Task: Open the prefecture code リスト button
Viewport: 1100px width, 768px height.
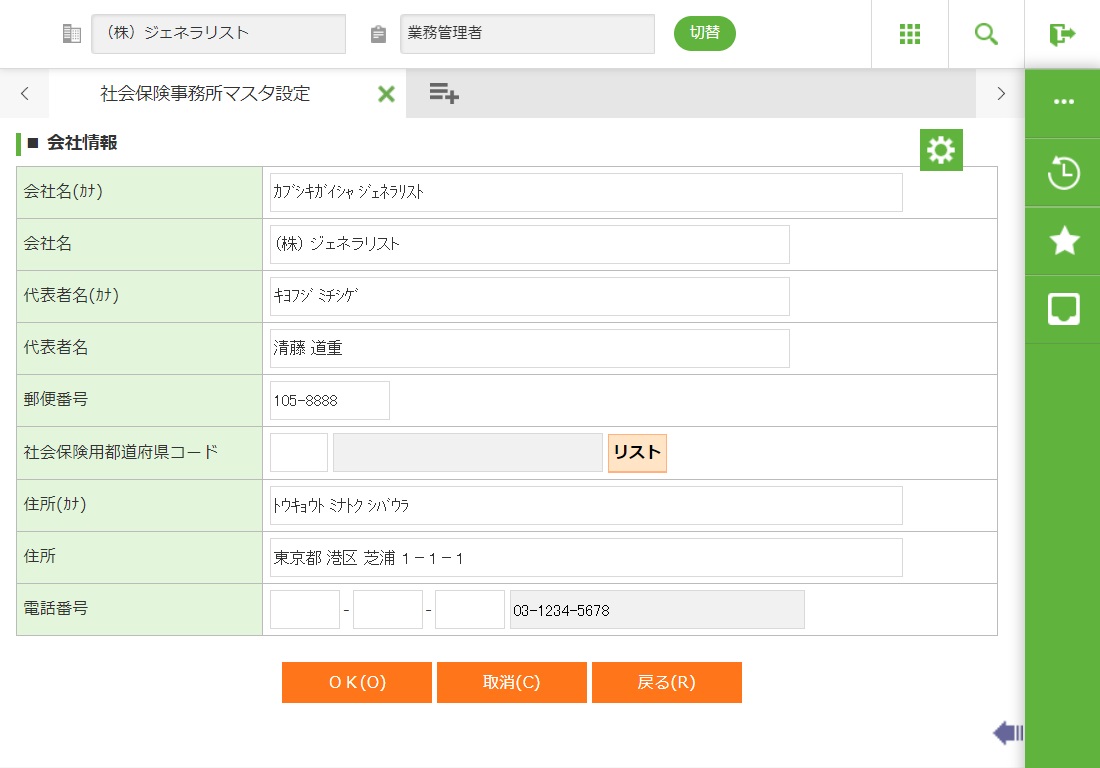Action: [637, 453]
